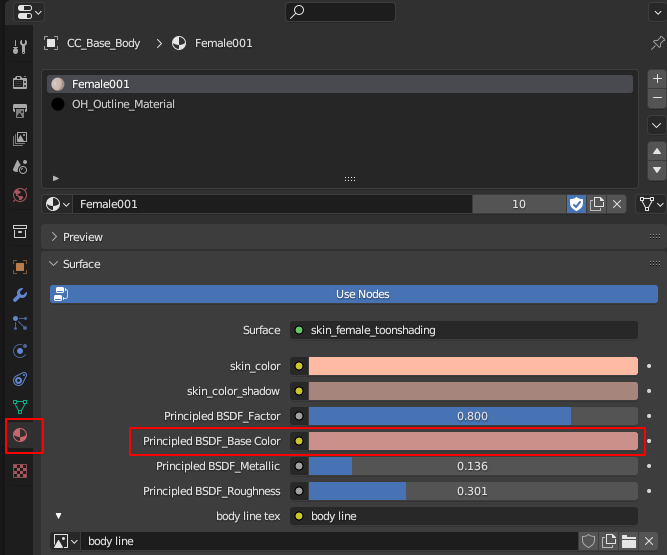The height and width of the screenshot is (555, 667).
Task: Browse images for body line
Action: coord(66,541)
